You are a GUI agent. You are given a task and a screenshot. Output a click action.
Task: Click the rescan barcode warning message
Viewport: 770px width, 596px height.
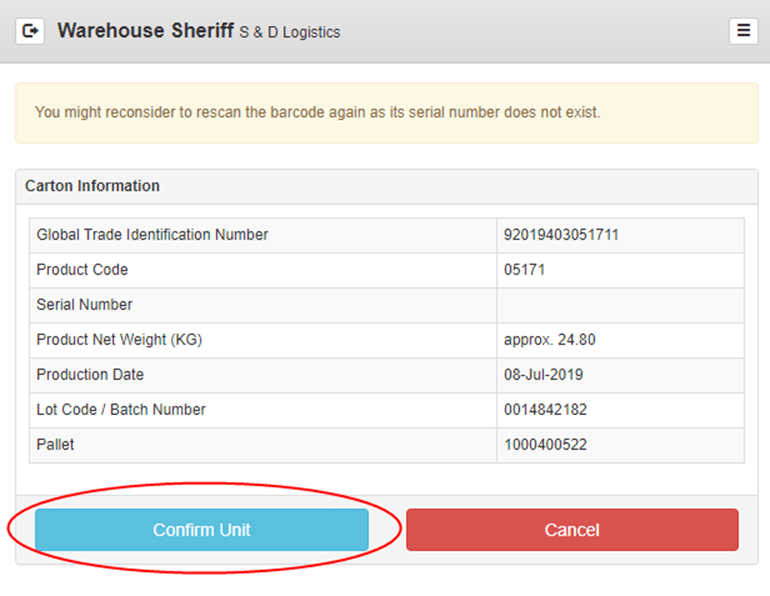(x=317, y=112)
